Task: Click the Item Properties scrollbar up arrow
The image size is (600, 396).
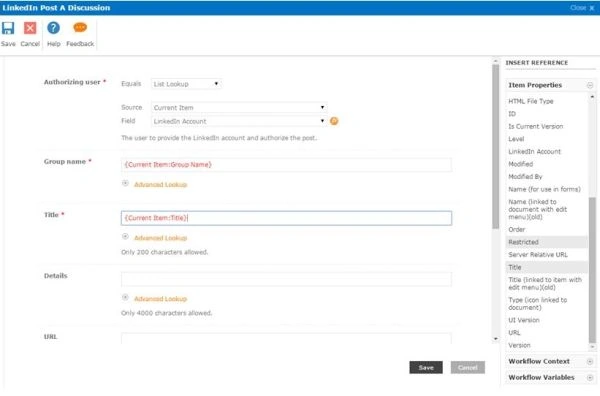Action: pyautogui.click(x=592, y=97)
